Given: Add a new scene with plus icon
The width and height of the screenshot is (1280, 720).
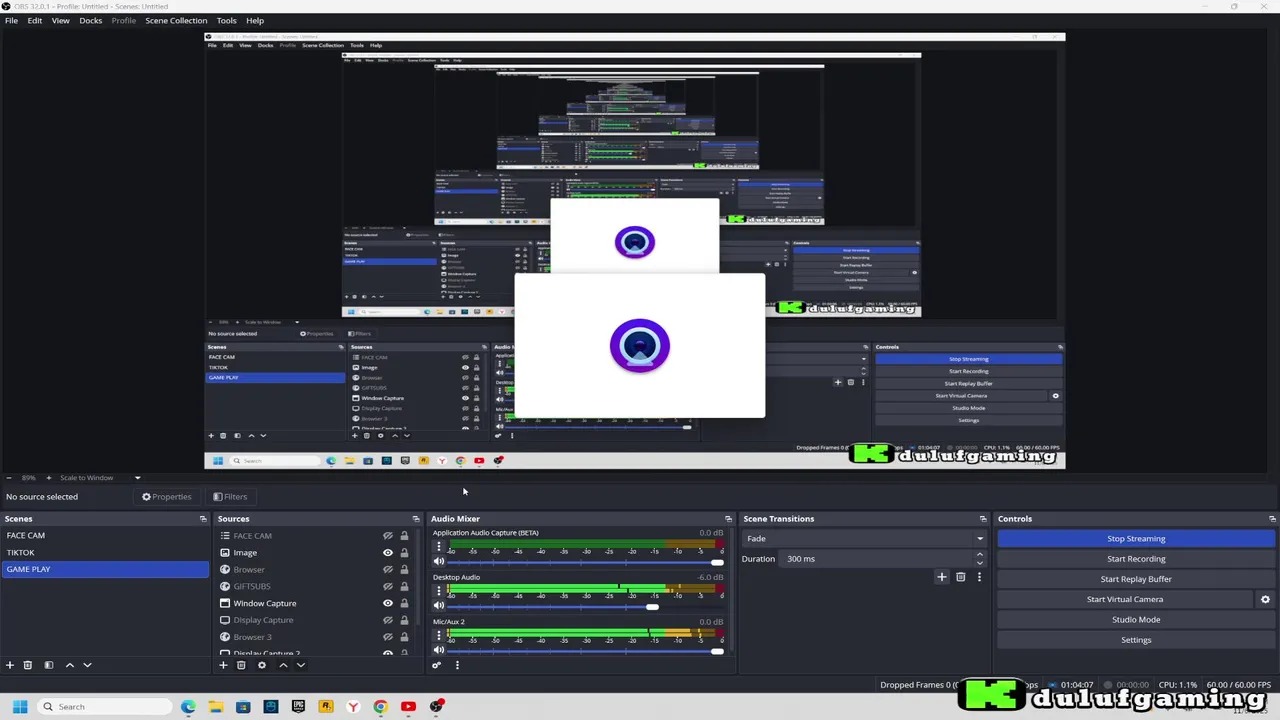Looking at the screenshot, I should (x=10, y=665).
